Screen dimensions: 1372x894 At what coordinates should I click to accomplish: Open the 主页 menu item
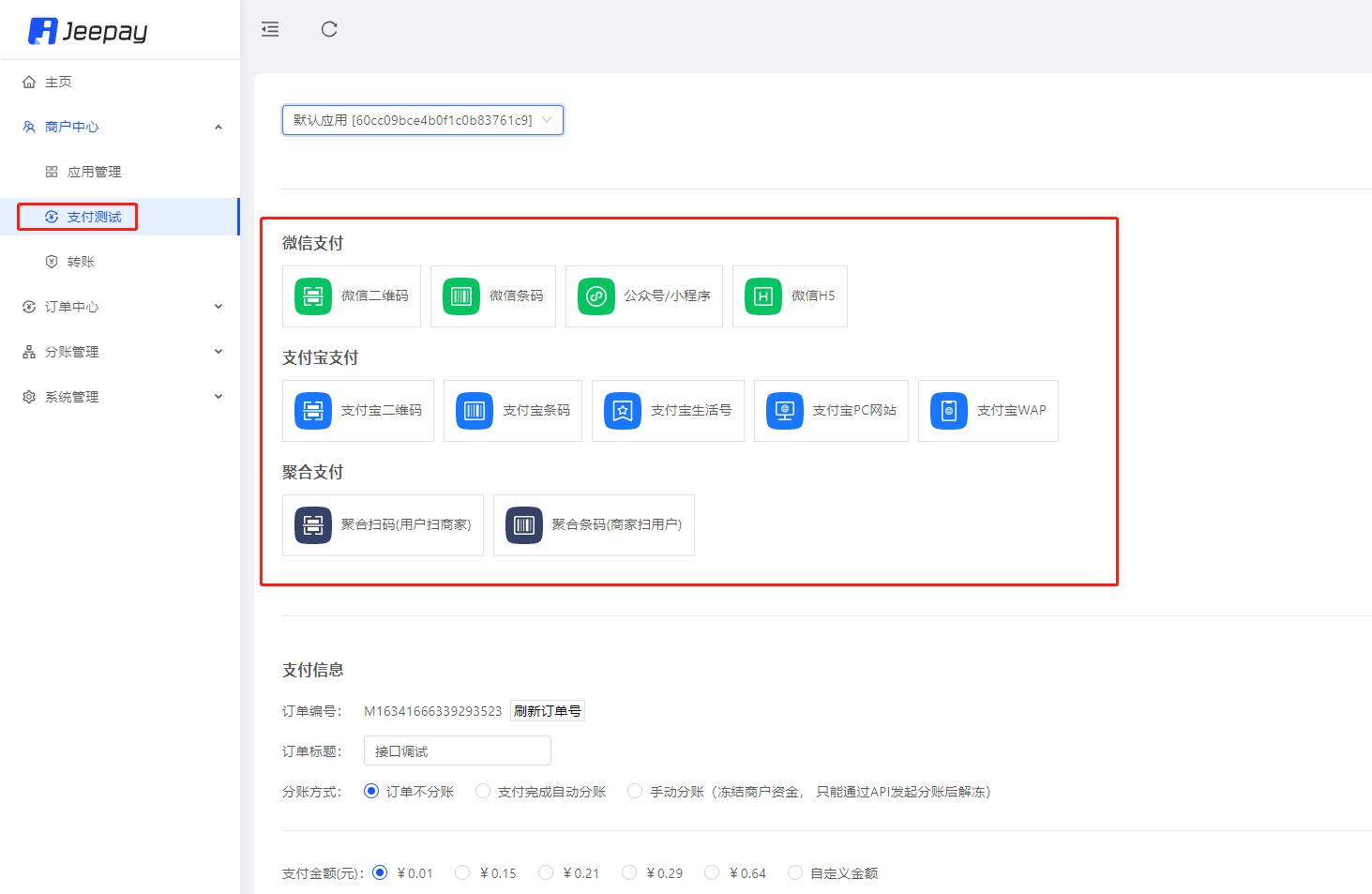pyautogui.click(x=120, y=82)
